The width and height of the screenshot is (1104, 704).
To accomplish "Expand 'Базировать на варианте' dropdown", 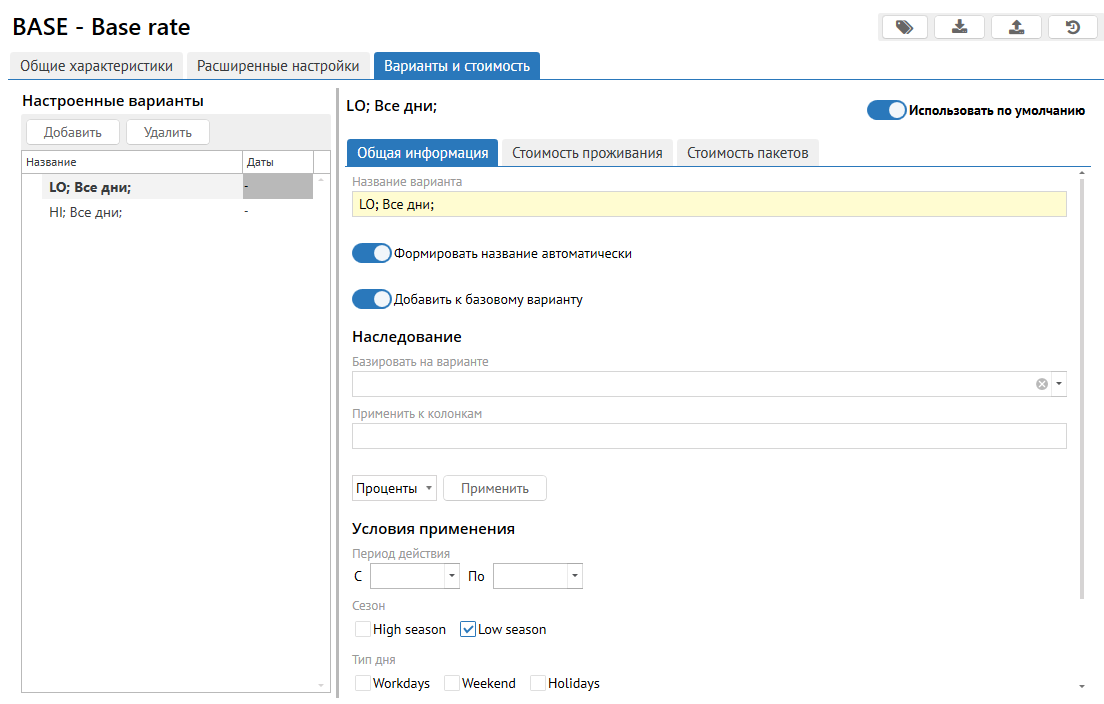I will click(x=1058, y=384).
